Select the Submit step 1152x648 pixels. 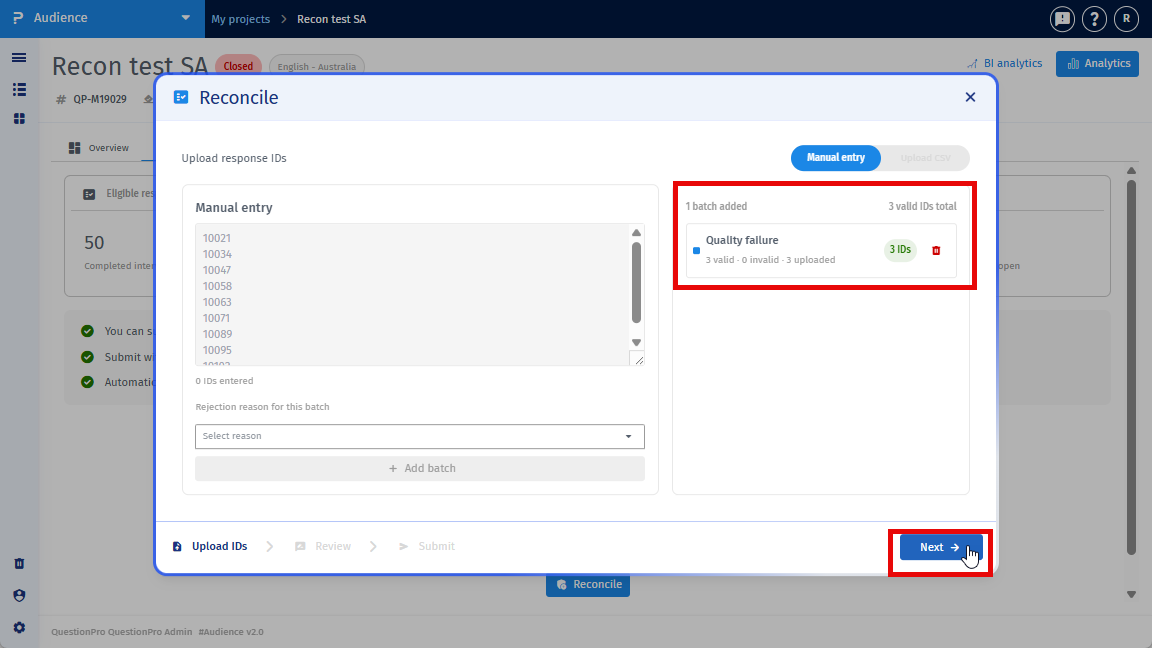(427, 547)
